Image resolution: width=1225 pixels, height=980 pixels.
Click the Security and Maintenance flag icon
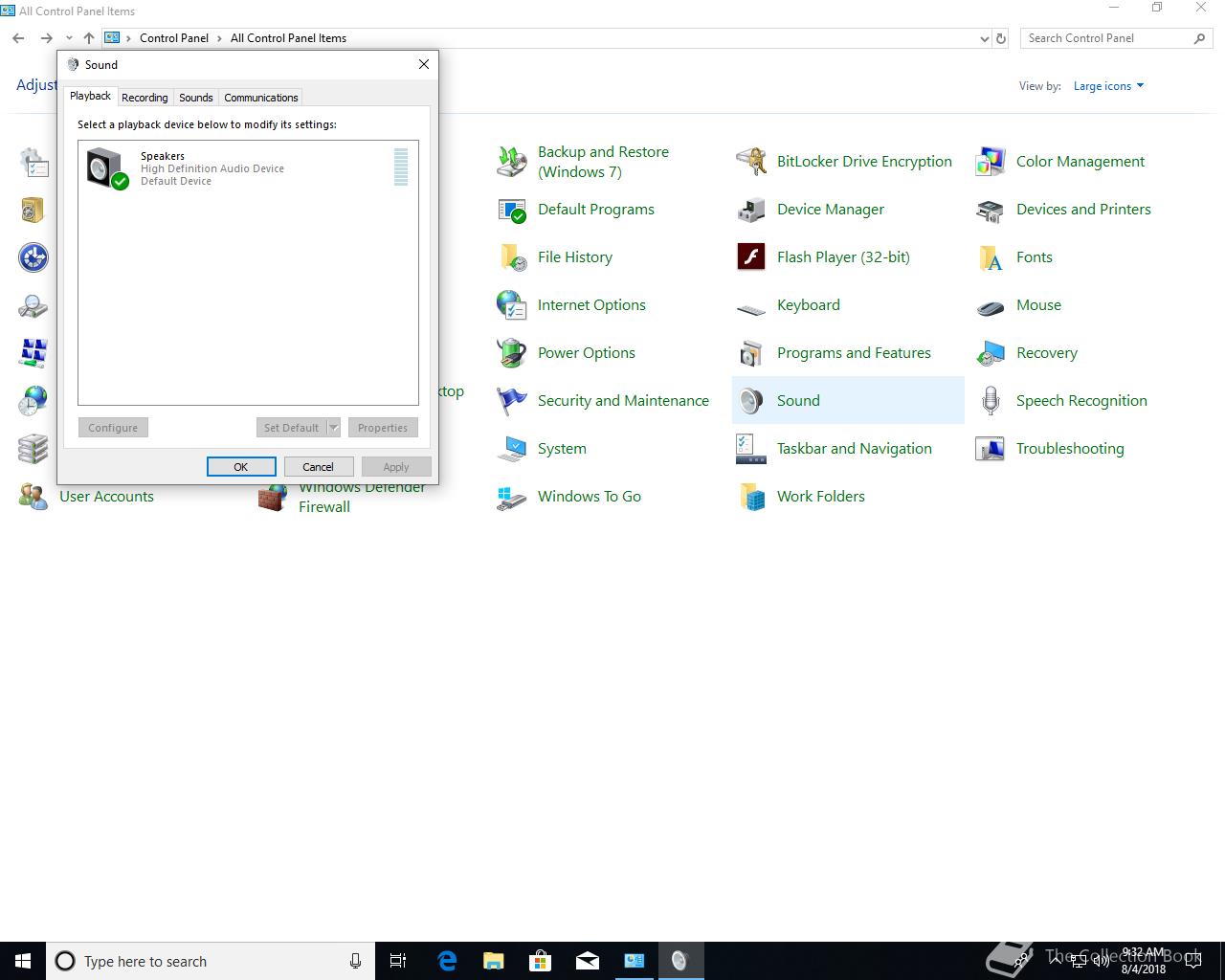pos(512,401)
